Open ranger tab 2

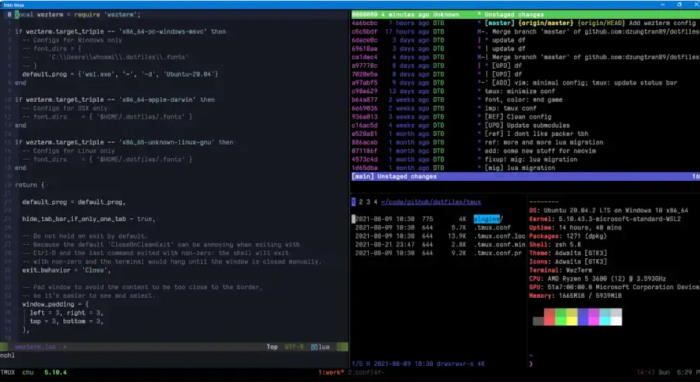pos(361,202)
